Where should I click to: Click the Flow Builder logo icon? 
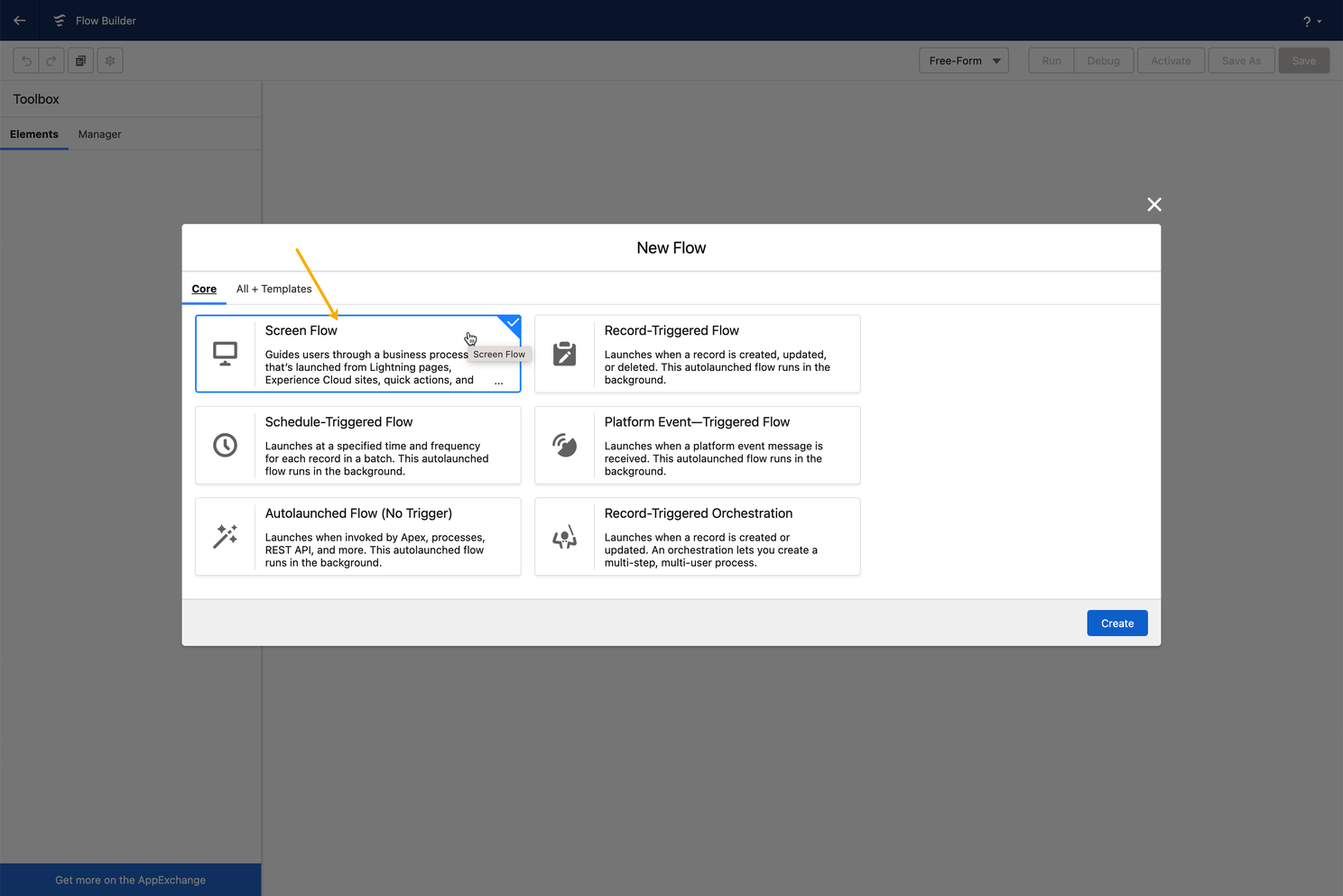point(60,20)
